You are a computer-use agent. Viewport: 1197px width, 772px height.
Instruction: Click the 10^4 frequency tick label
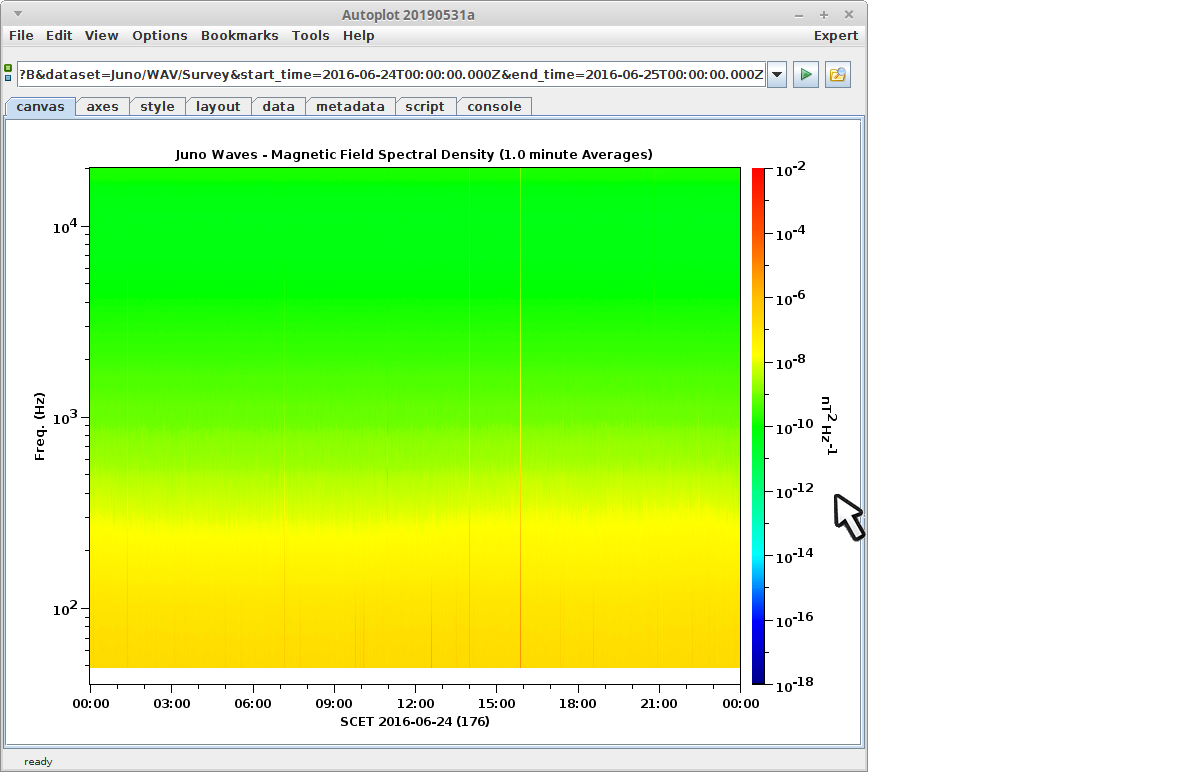(x=65, y=227)
